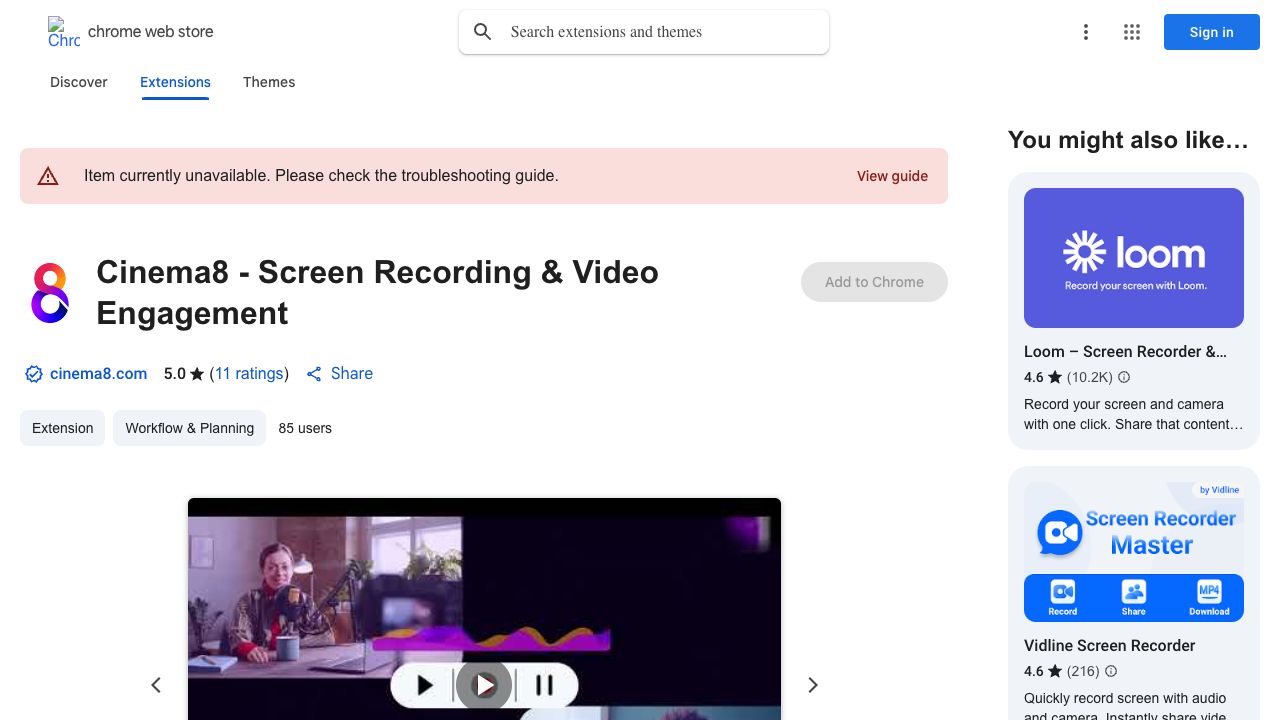This screenshot has height=720, width=1280.
Task: Open the three-dot more options menu
Action: [x=1085, y=32]
